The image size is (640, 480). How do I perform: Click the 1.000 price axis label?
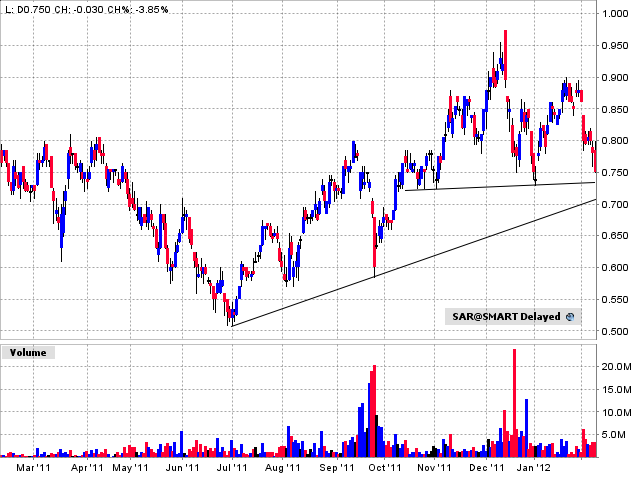[615, 14]
